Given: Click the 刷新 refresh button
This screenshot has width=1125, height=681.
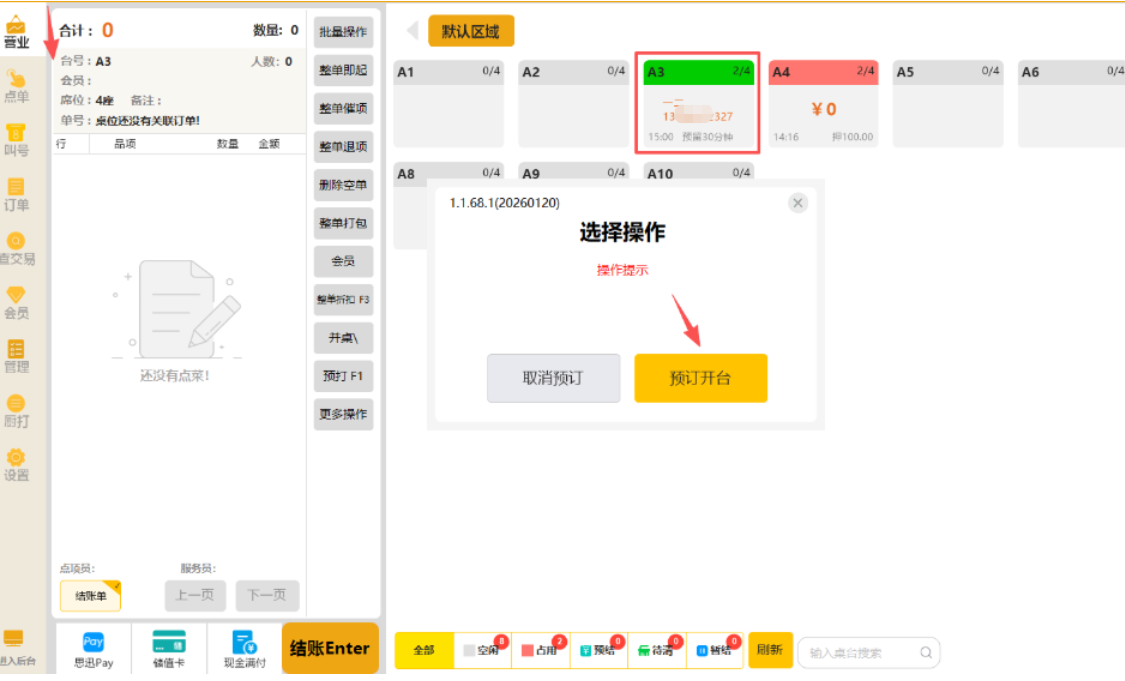Looking at the screenshot, I should pyautogui.click(x=770, y=650).
